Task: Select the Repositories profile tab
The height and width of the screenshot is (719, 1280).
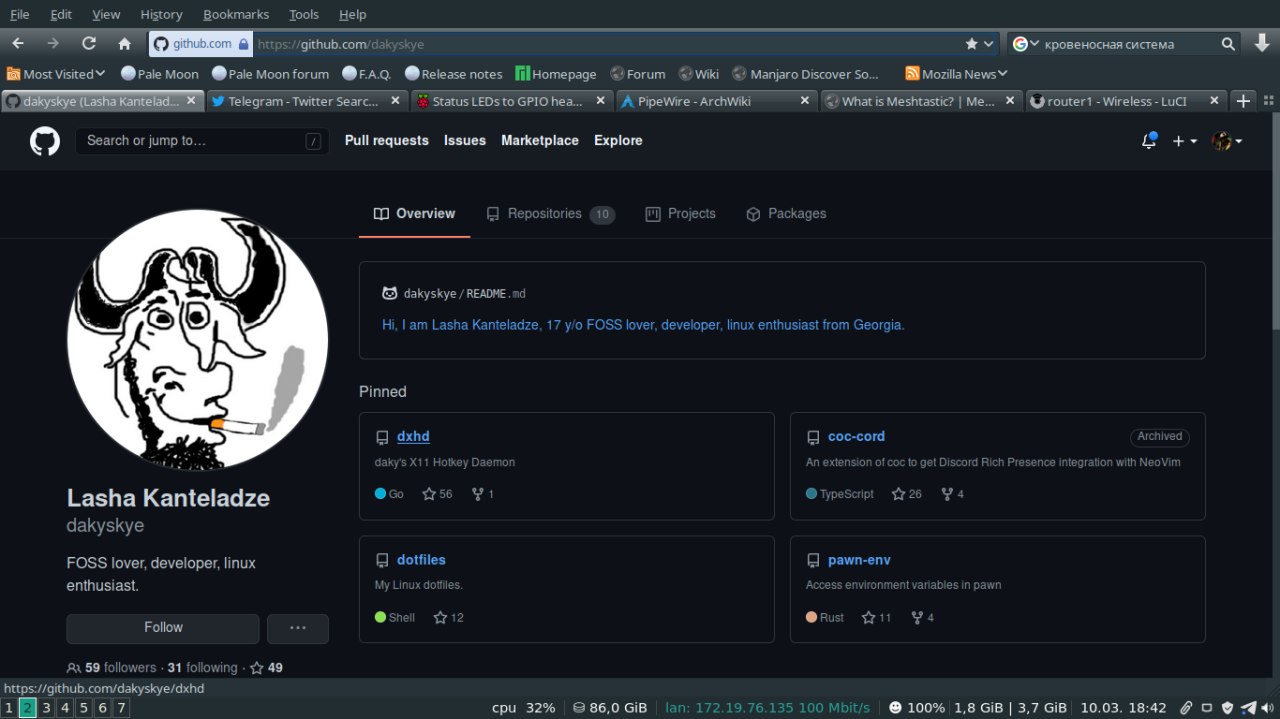Action: click(x=549, y=214)
